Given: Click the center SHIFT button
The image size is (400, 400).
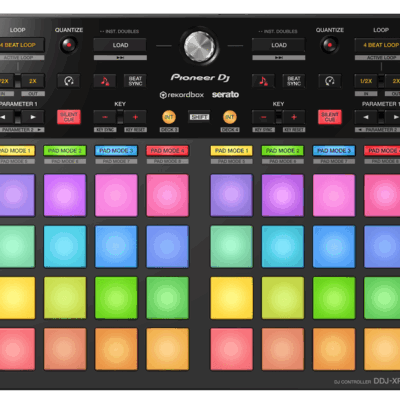Looking at the screenshot, I should click(x=199, y=117).
